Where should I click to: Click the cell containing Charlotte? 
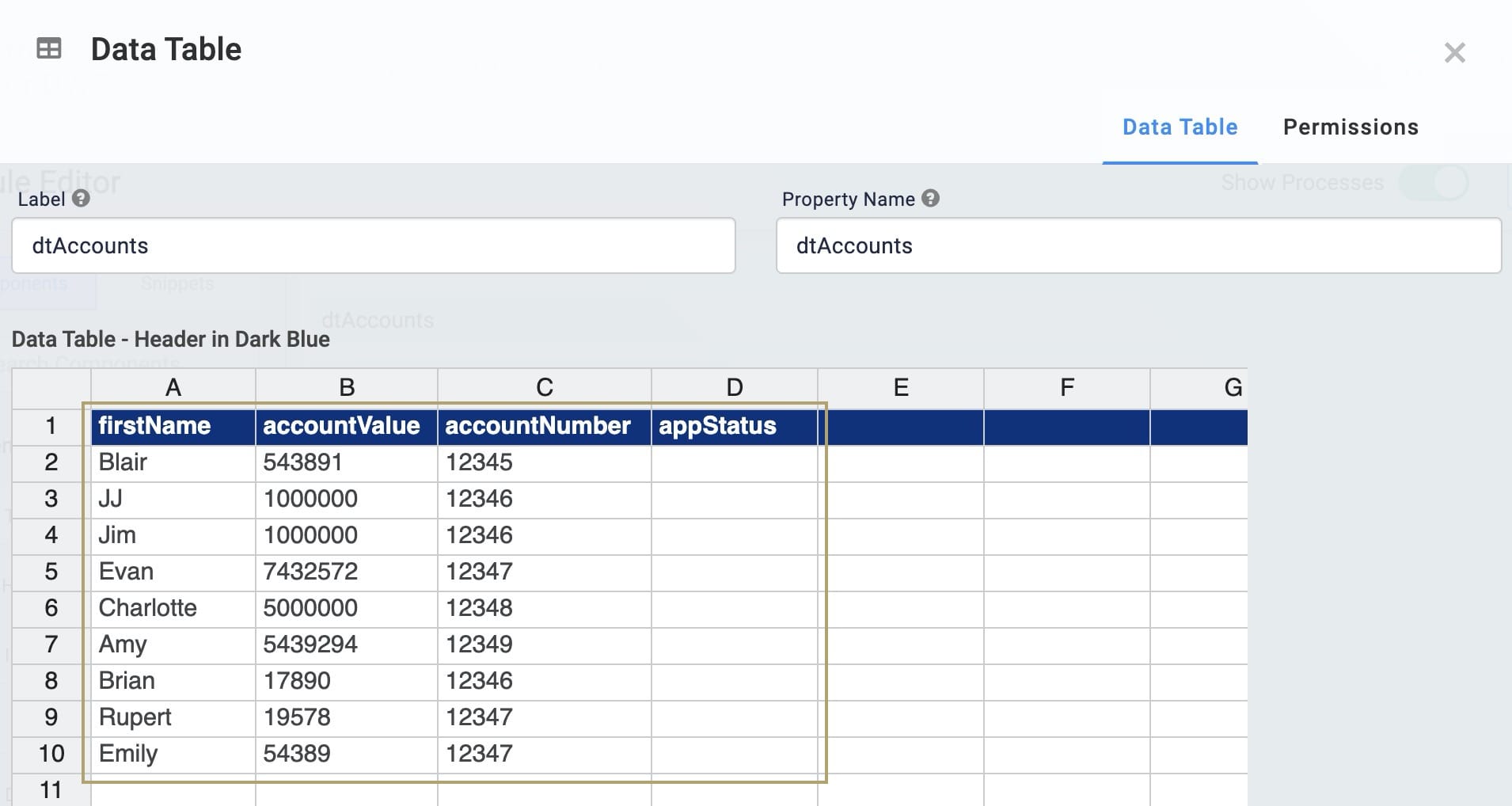pos(173,609)
